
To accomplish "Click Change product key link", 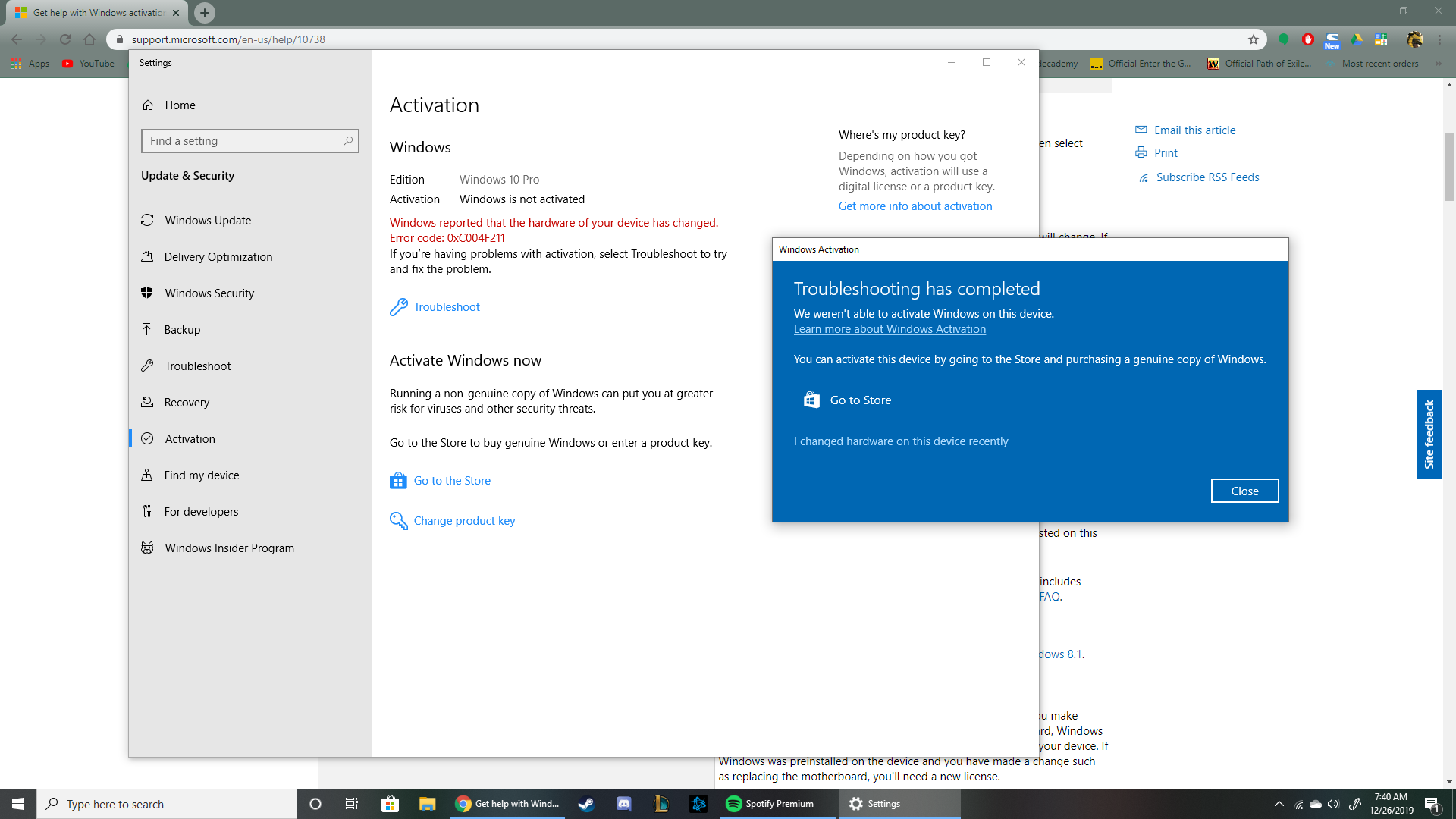I will [453, 521].
